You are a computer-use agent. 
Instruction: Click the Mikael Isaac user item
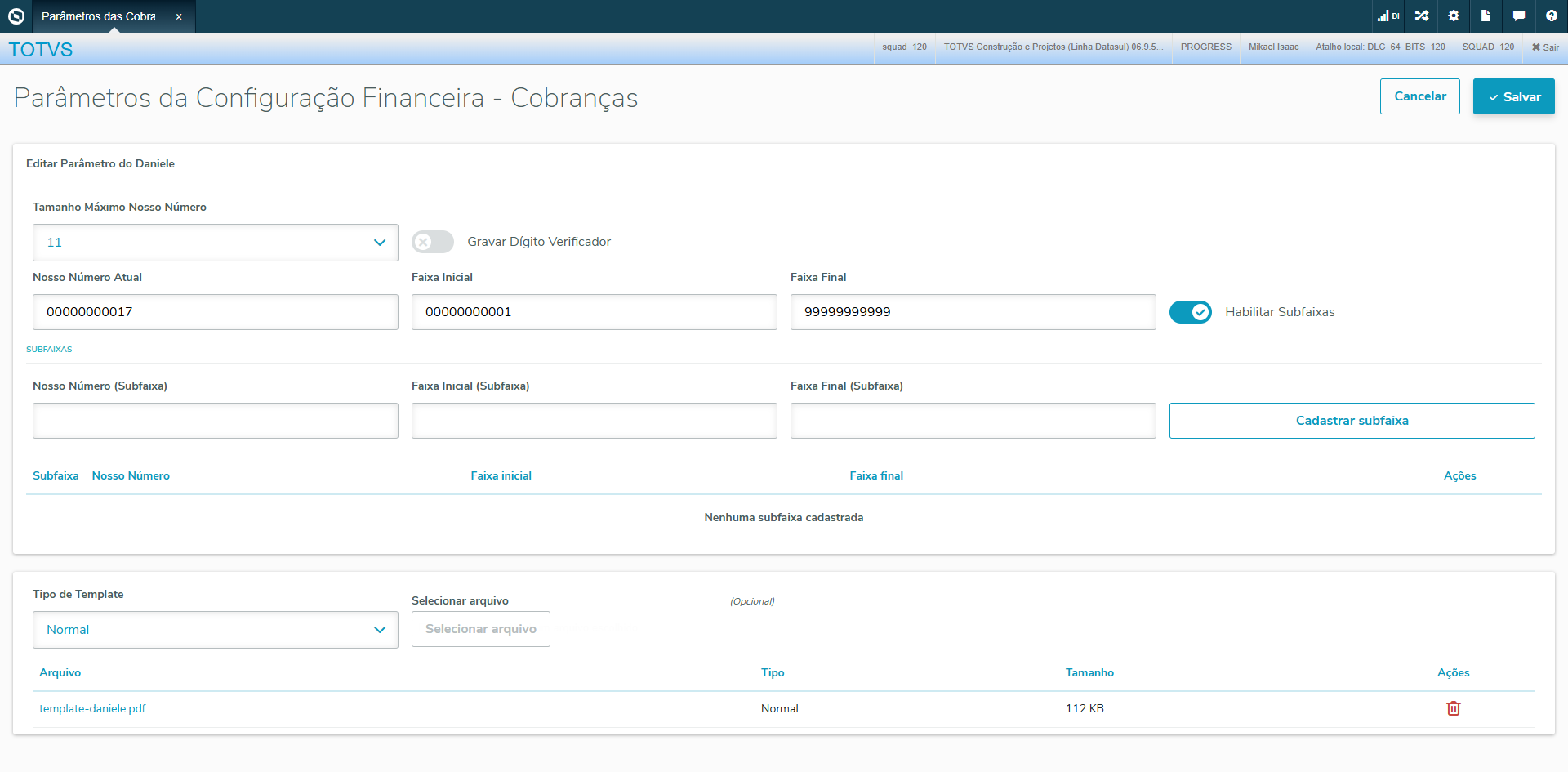click(1273, 47)
